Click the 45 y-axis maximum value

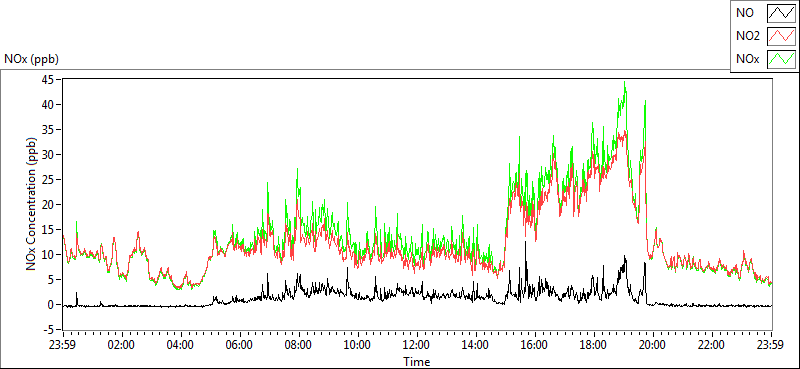coord(47,79)
